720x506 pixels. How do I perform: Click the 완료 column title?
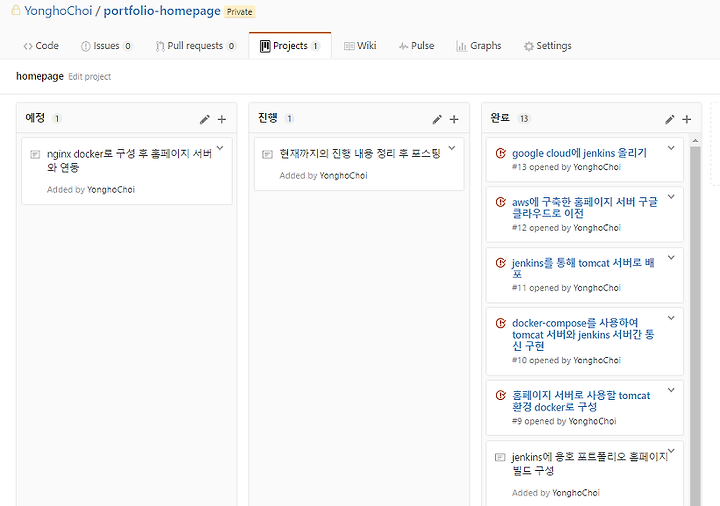click(500, 118)
